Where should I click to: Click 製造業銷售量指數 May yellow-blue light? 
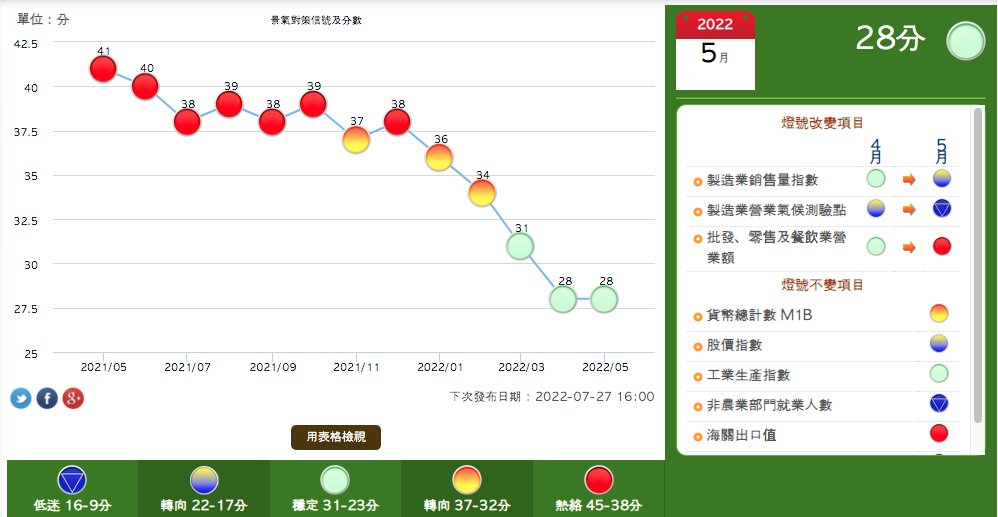(x=942, y=179)
